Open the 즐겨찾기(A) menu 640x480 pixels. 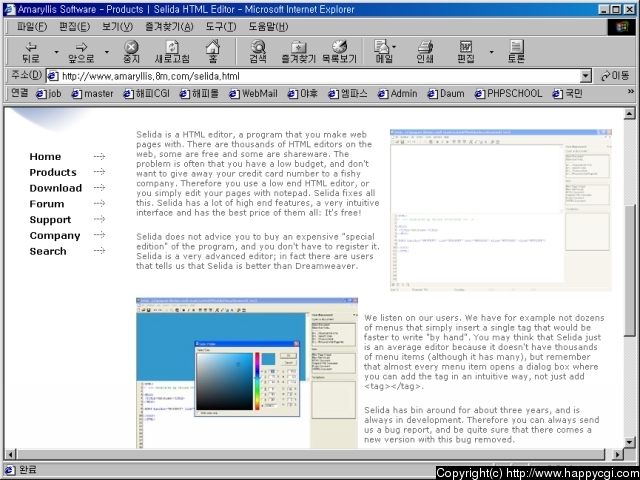tap(169, 27)
